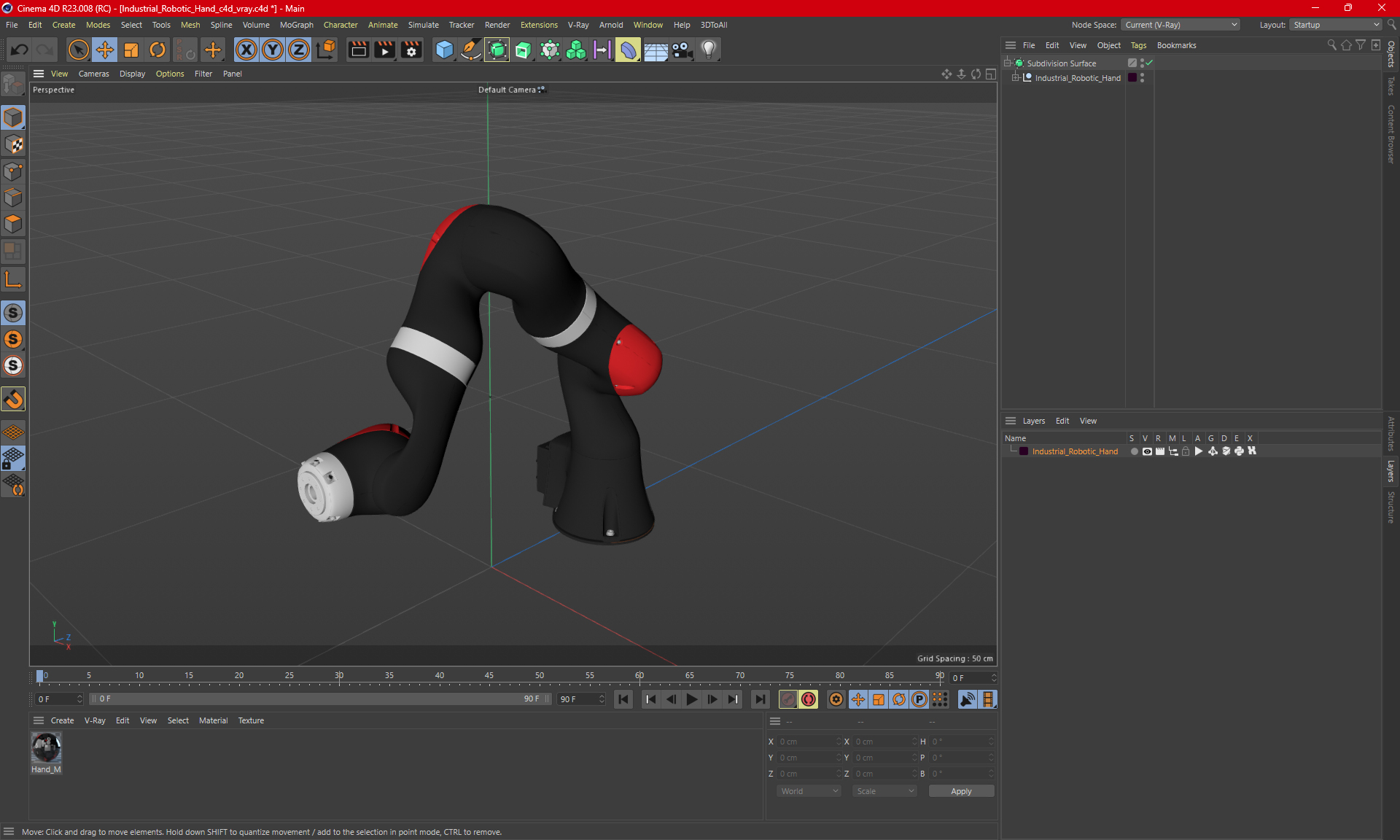The width and height of the screenshot is (1400, 840).
Task: Enable the green checkmark on Subdivision Surface
Action: click(1151, 63)
